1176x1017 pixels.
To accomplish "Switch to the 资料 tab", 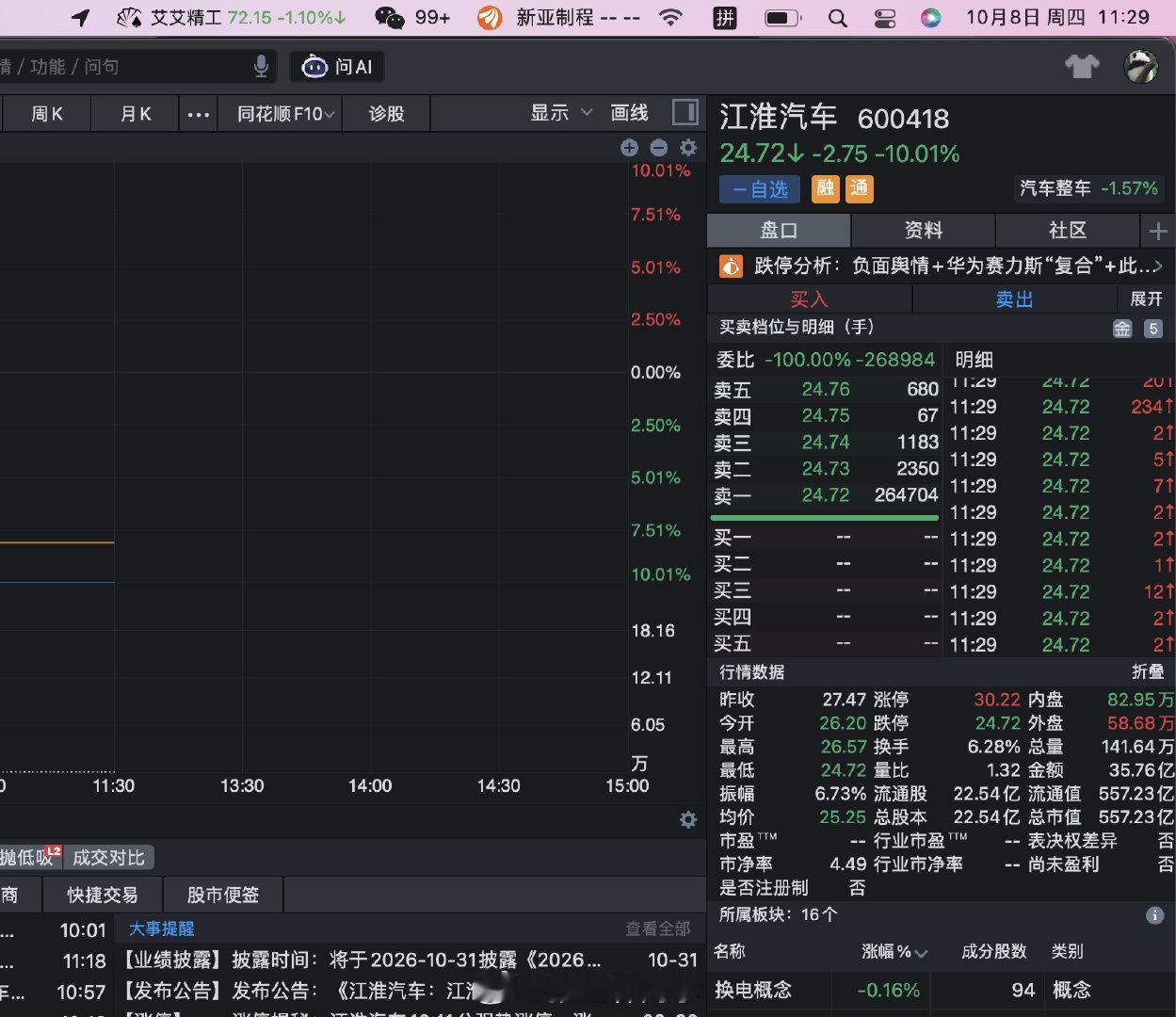I will point(923,231).
